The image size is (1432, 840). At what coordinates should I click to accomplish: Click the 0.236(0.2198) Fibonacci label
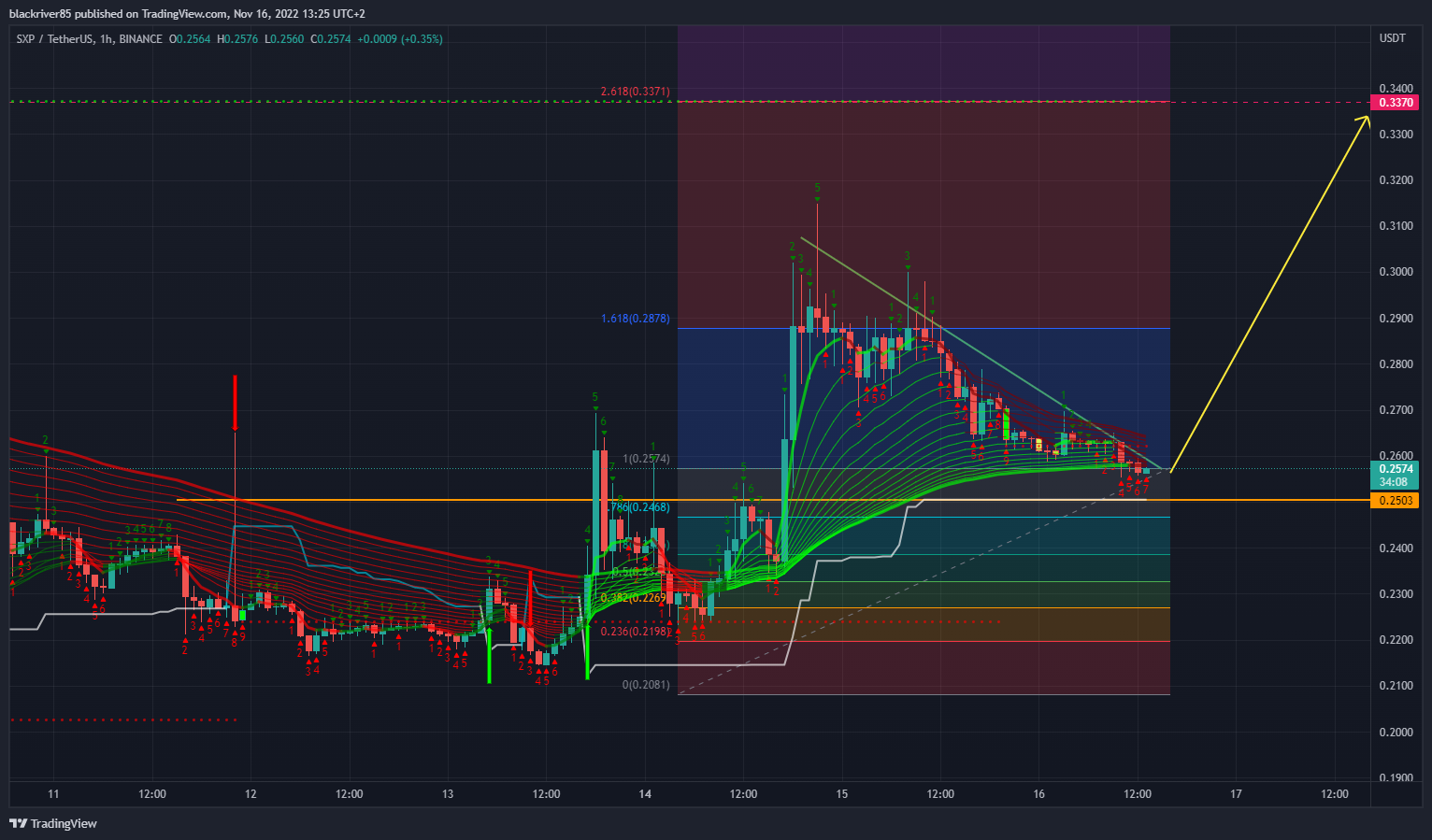click(x=635, y=632)
